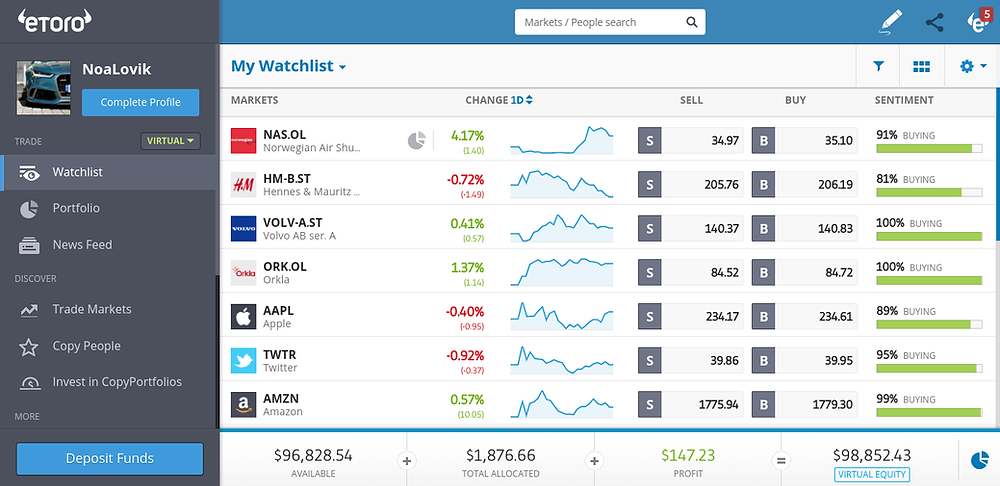Sell HM-B.ST at 205.76
Image resolution: width=1000 pixels, height=486 pixels.
click(x=691, y=184)
